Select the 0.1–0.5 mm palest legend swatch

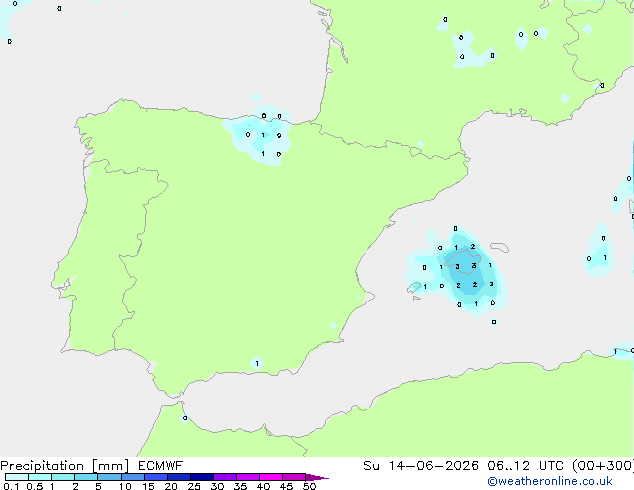[17, 477]
